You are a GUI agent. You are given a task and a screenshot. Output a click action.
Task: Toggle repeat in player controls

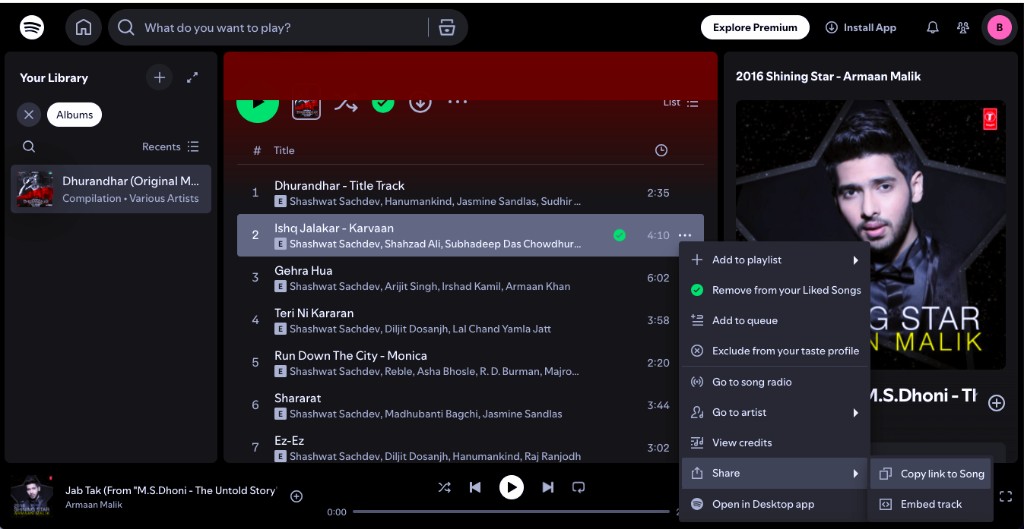579,487
